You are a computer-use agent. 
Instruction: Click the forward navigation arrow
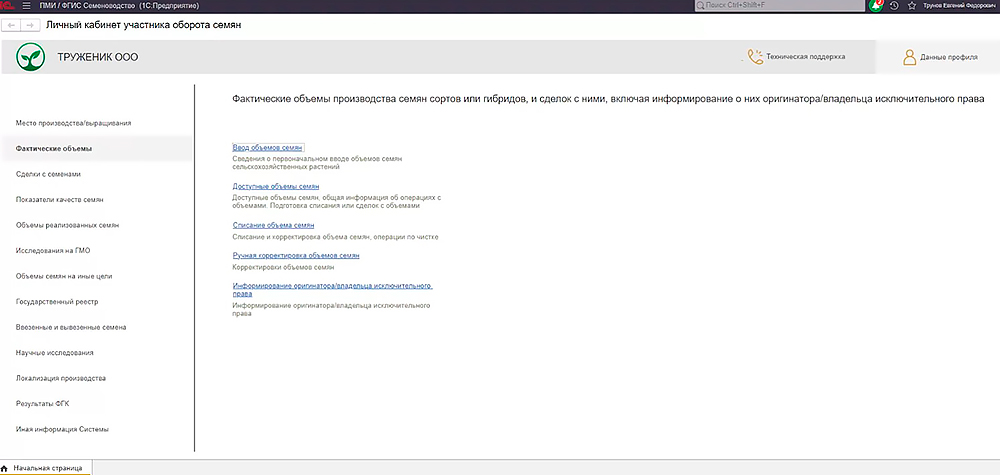click(x=31, y=24)
